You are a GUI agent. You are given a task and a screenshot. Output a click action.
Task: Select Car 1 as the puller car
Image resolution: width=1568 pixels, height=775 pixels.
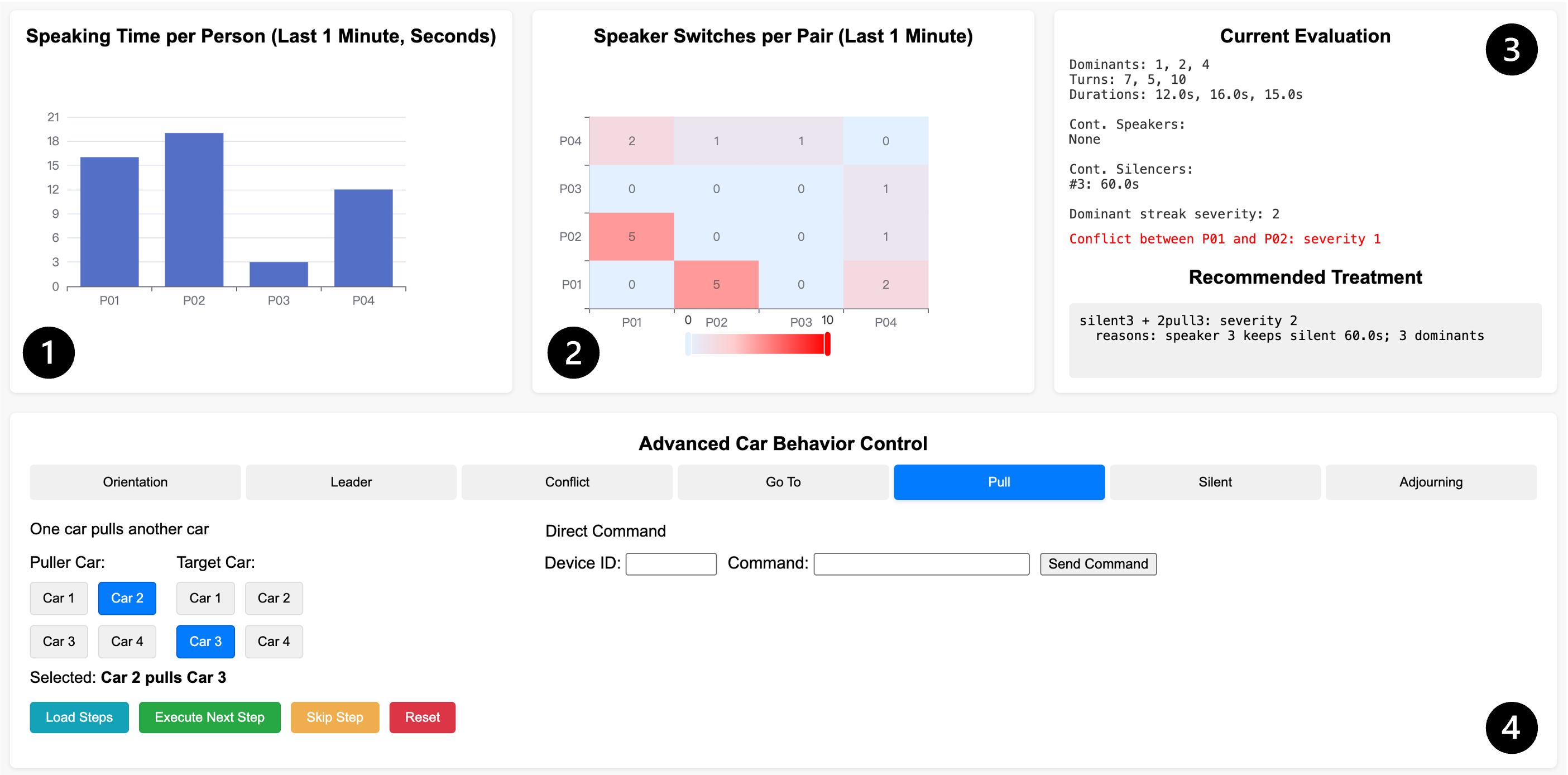[x=59, y=598]
